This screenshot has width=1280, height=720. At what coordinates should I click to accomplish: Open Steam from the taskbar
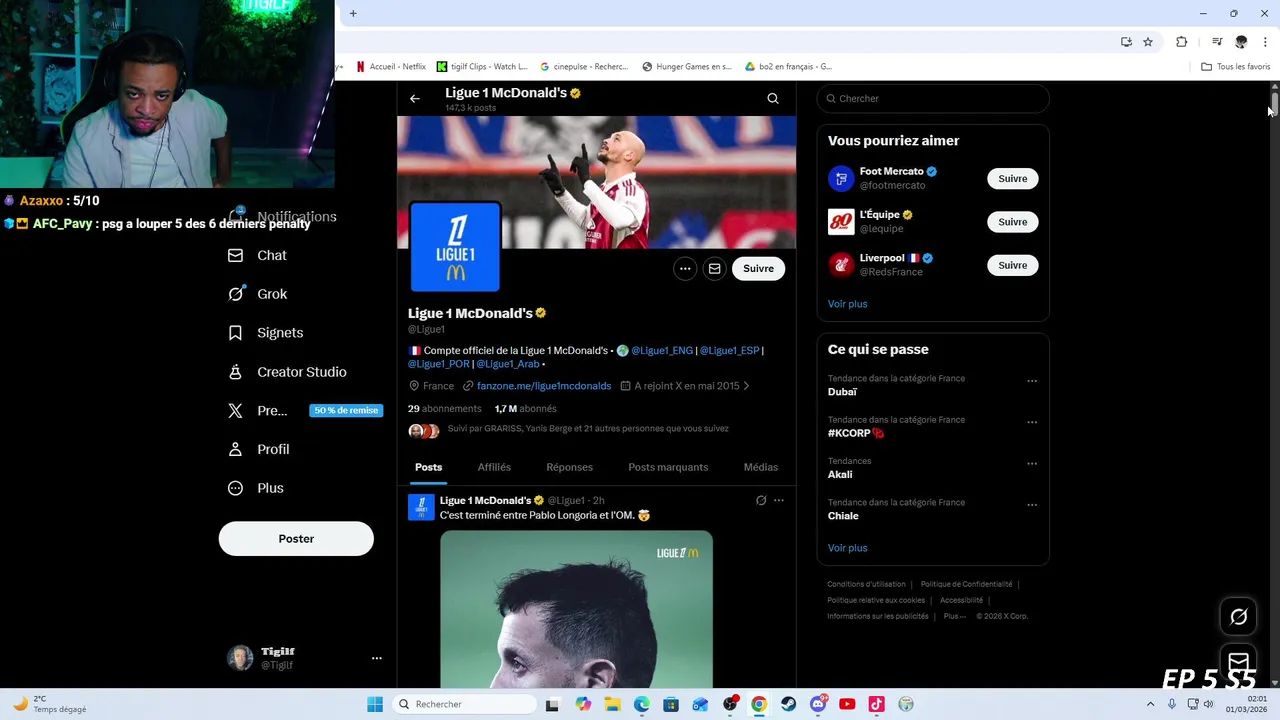[788, 704]
